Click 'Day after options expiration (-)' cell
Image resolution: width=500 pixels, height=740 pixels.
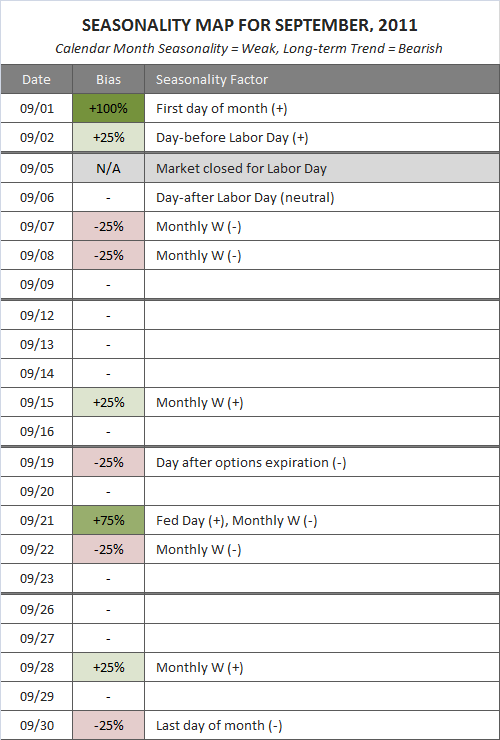pyautogui.click(x=322, y=462)
